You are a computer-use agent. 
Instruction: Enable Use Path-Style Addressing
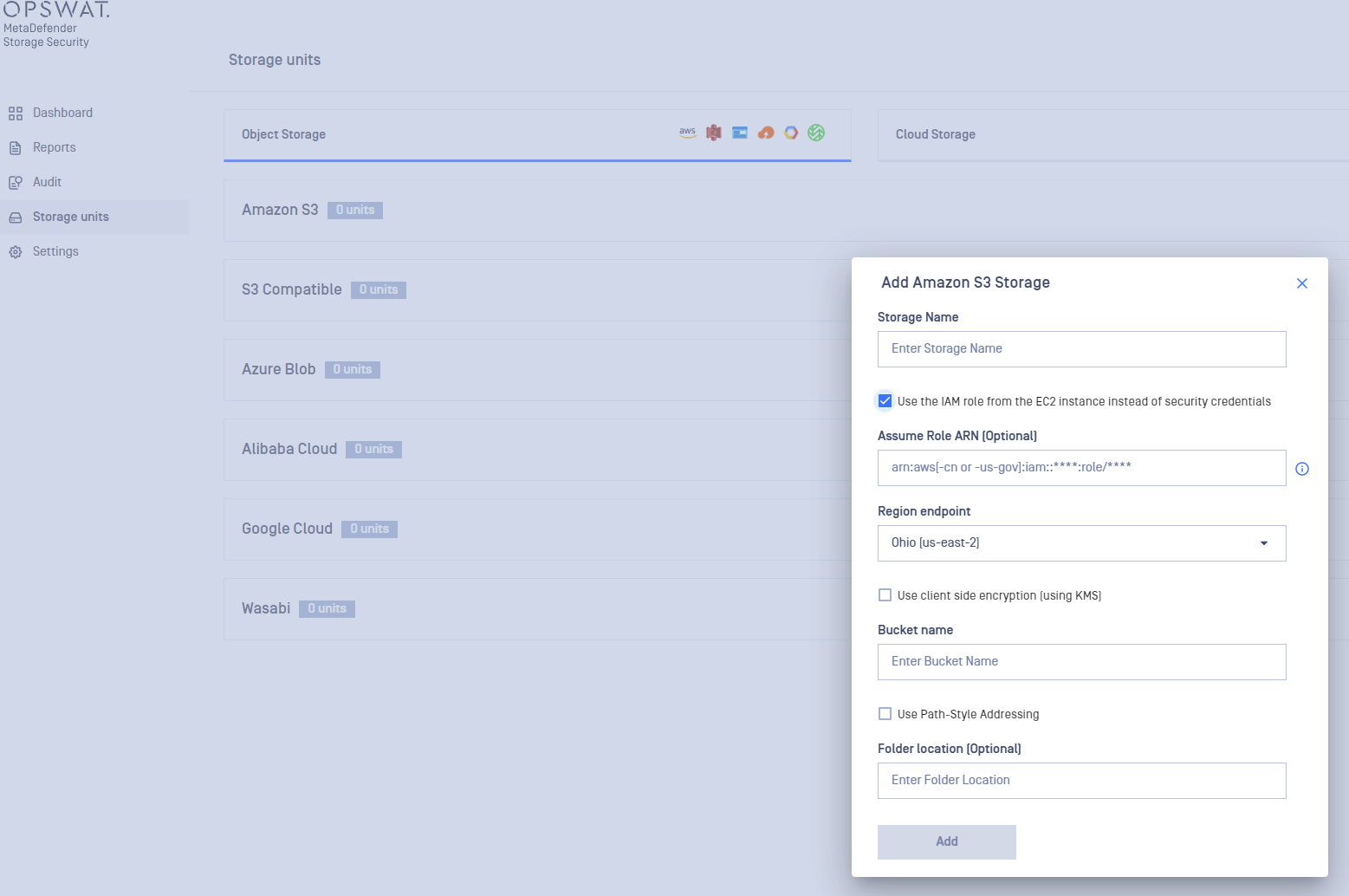click(x=885, y=714)
